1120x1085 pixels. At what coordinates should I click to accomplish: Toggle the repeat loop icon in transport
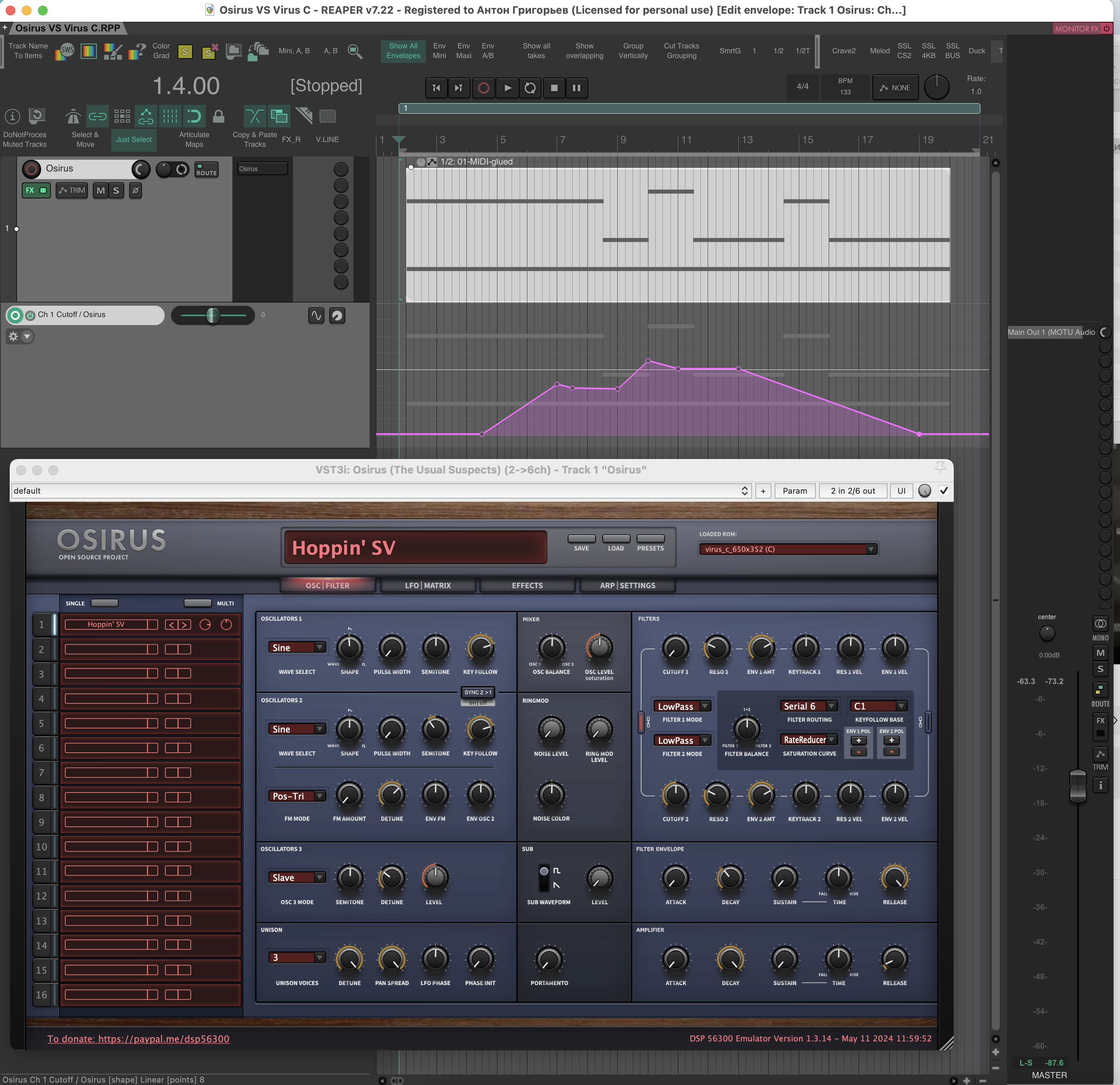(x=530, y=88)
